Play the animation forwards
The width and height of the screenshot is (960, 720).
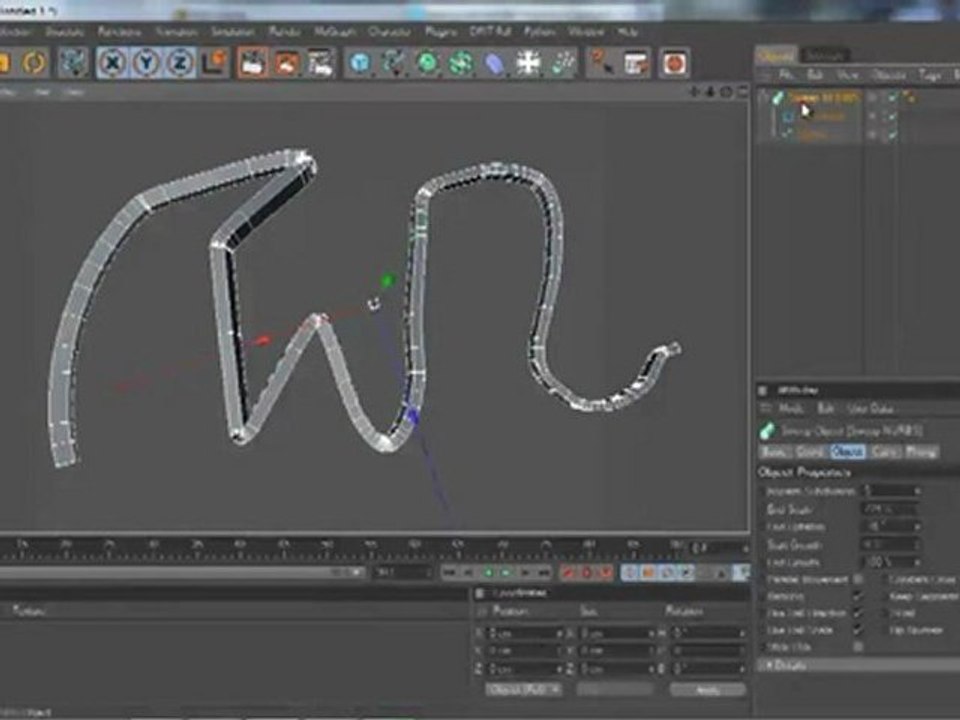tap(506, 572)
